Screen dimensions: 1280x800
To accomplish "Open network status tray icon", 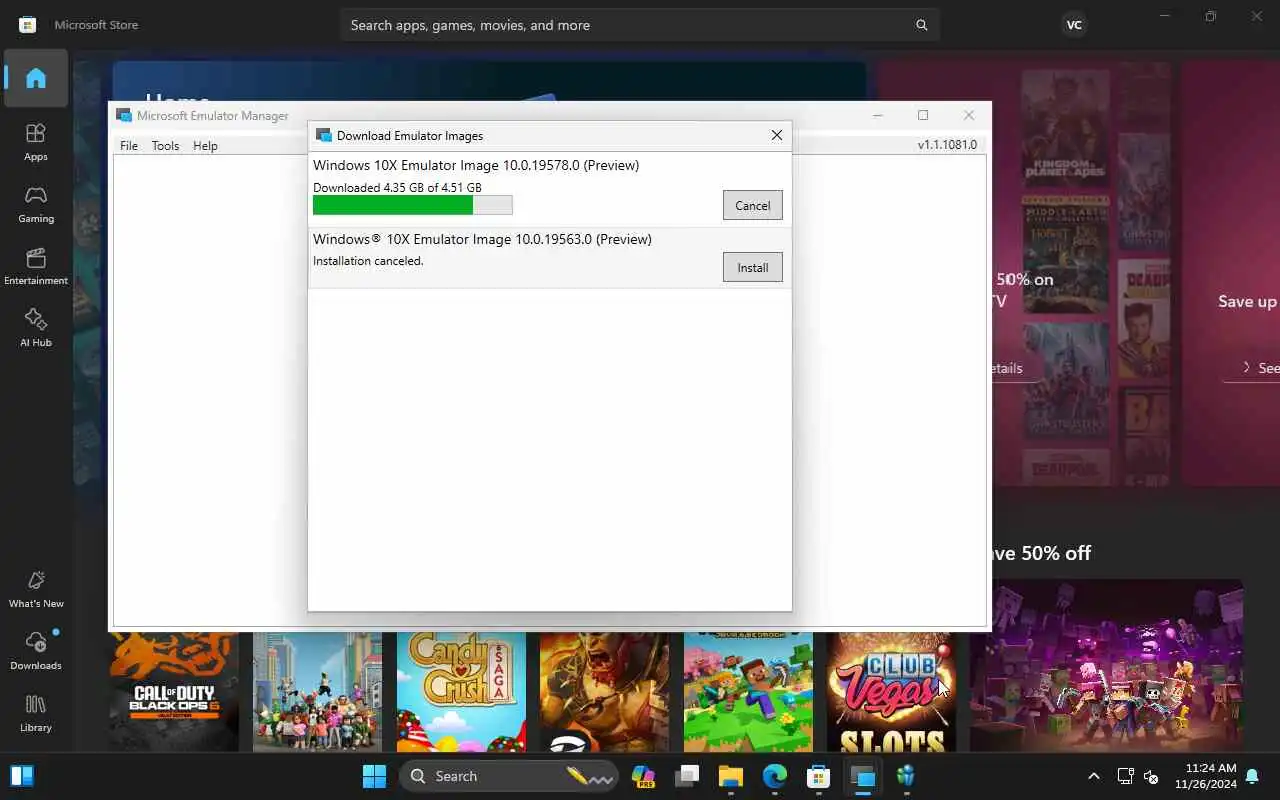I will coord(1124,776).
